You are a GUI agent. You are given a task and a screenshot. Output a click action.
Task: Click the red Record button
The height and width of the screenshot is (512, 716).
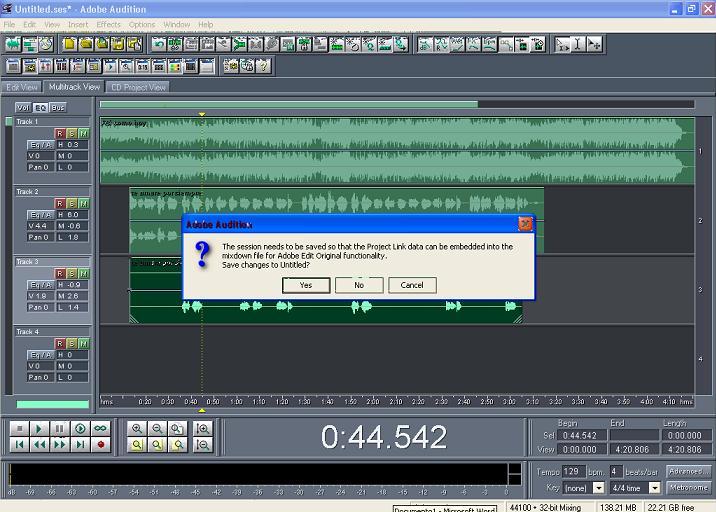point(100,444)
